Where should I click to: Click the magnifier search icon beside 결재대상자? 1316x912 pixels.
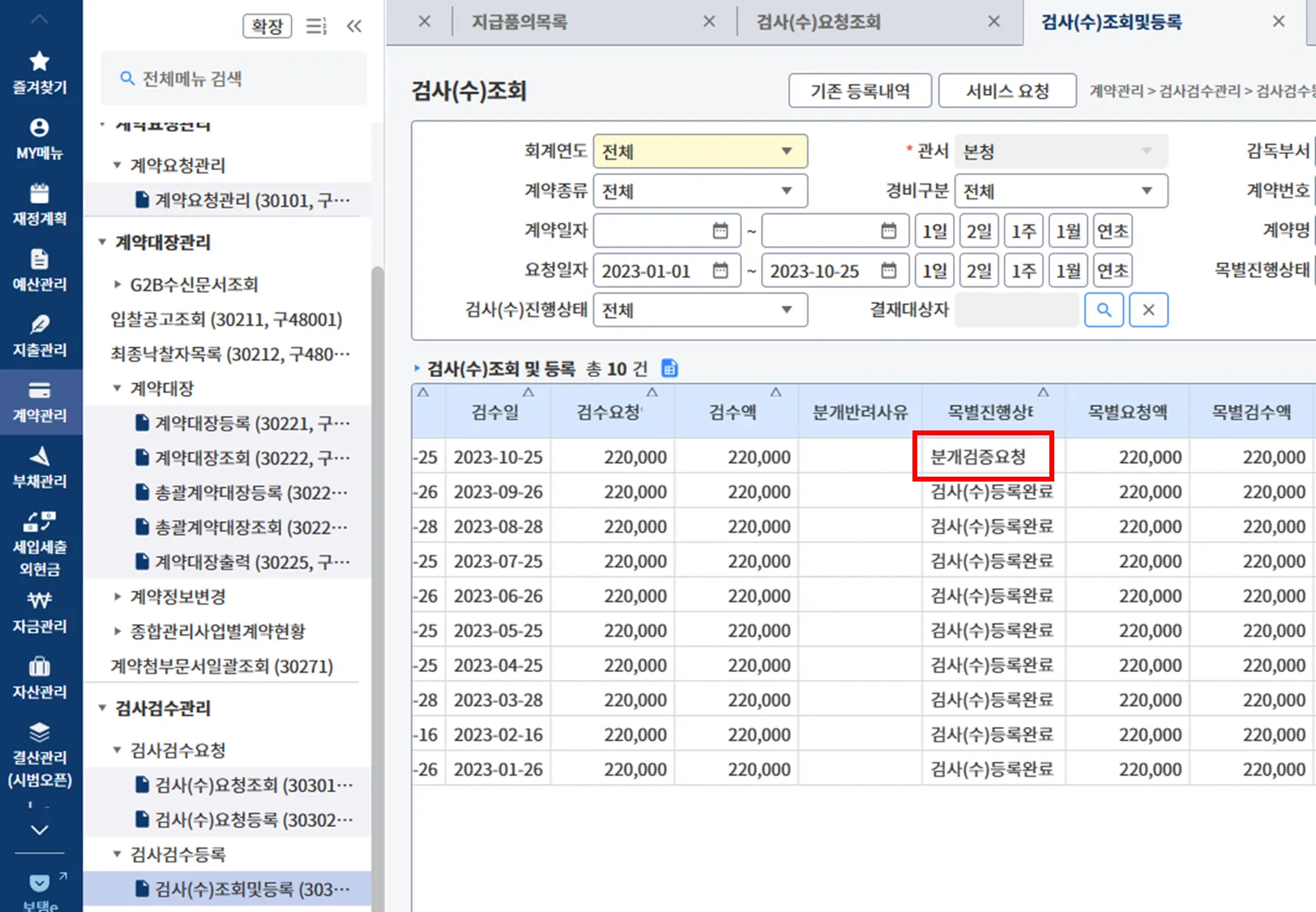(x=1104, y=310)
